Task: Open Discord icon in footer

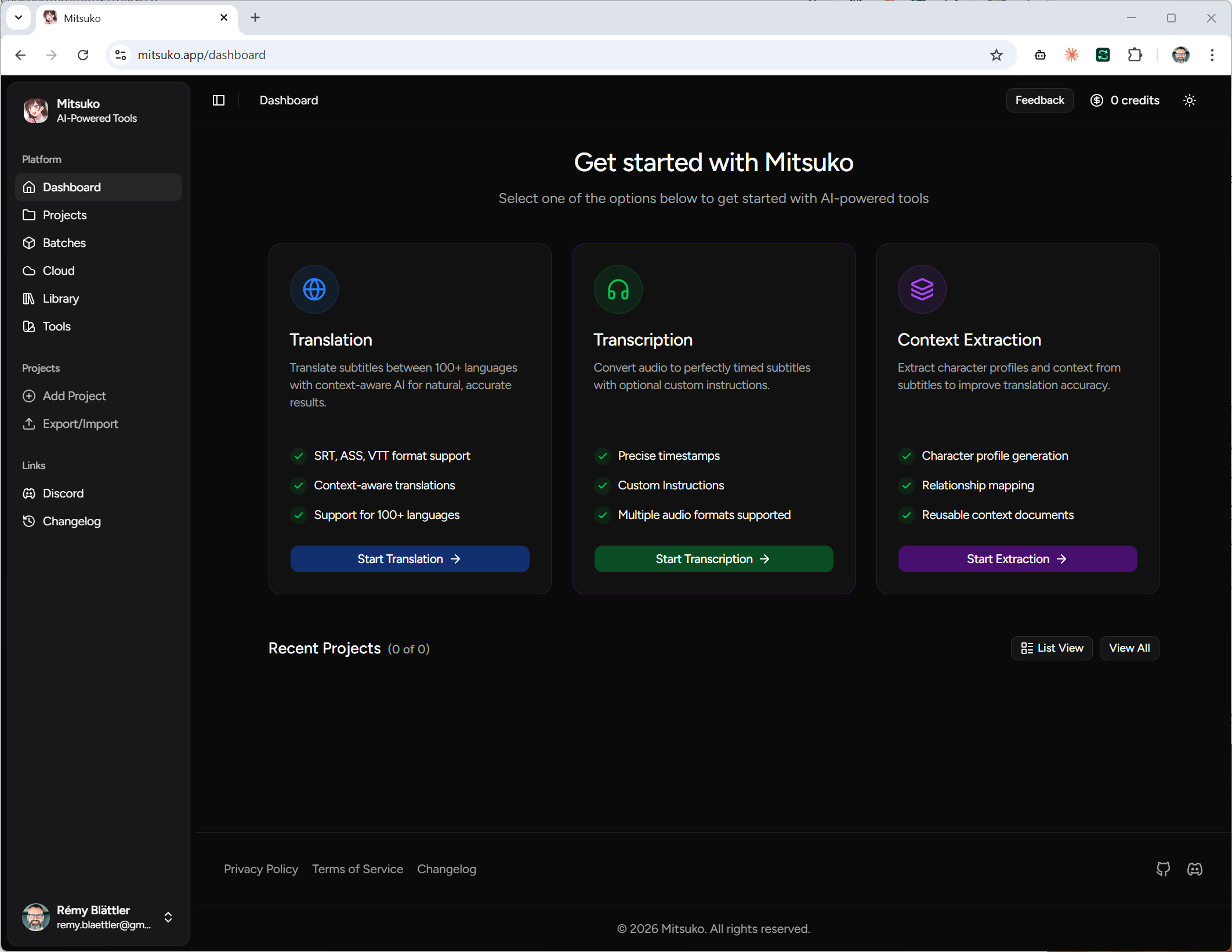Action: [x=1195, y=869]
